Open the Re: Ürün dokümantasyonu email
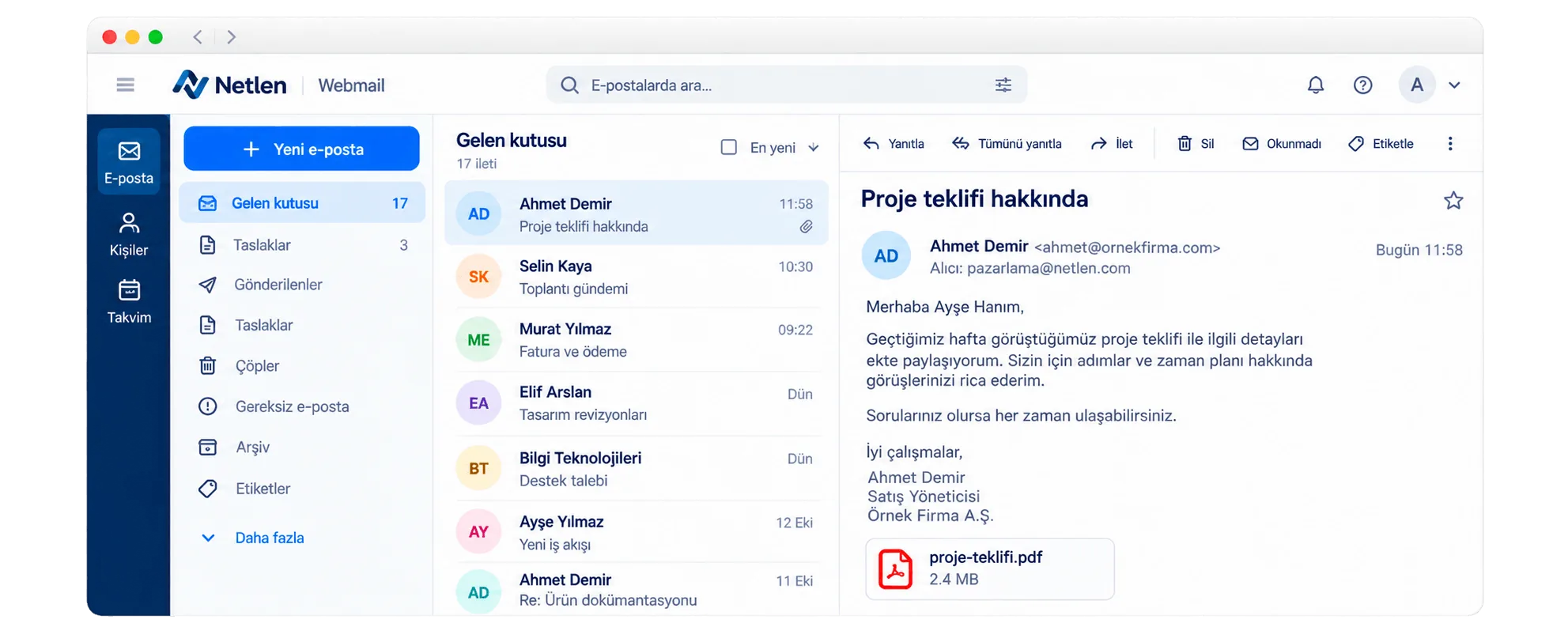This screenshot has height=627, width=1568. click(637, 590)
